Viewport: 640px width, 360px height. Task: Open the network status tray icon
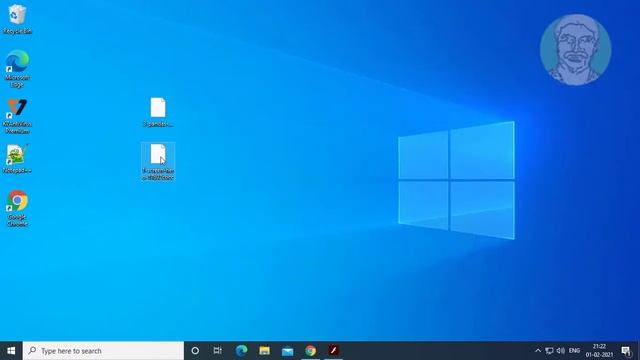[549, 351]
